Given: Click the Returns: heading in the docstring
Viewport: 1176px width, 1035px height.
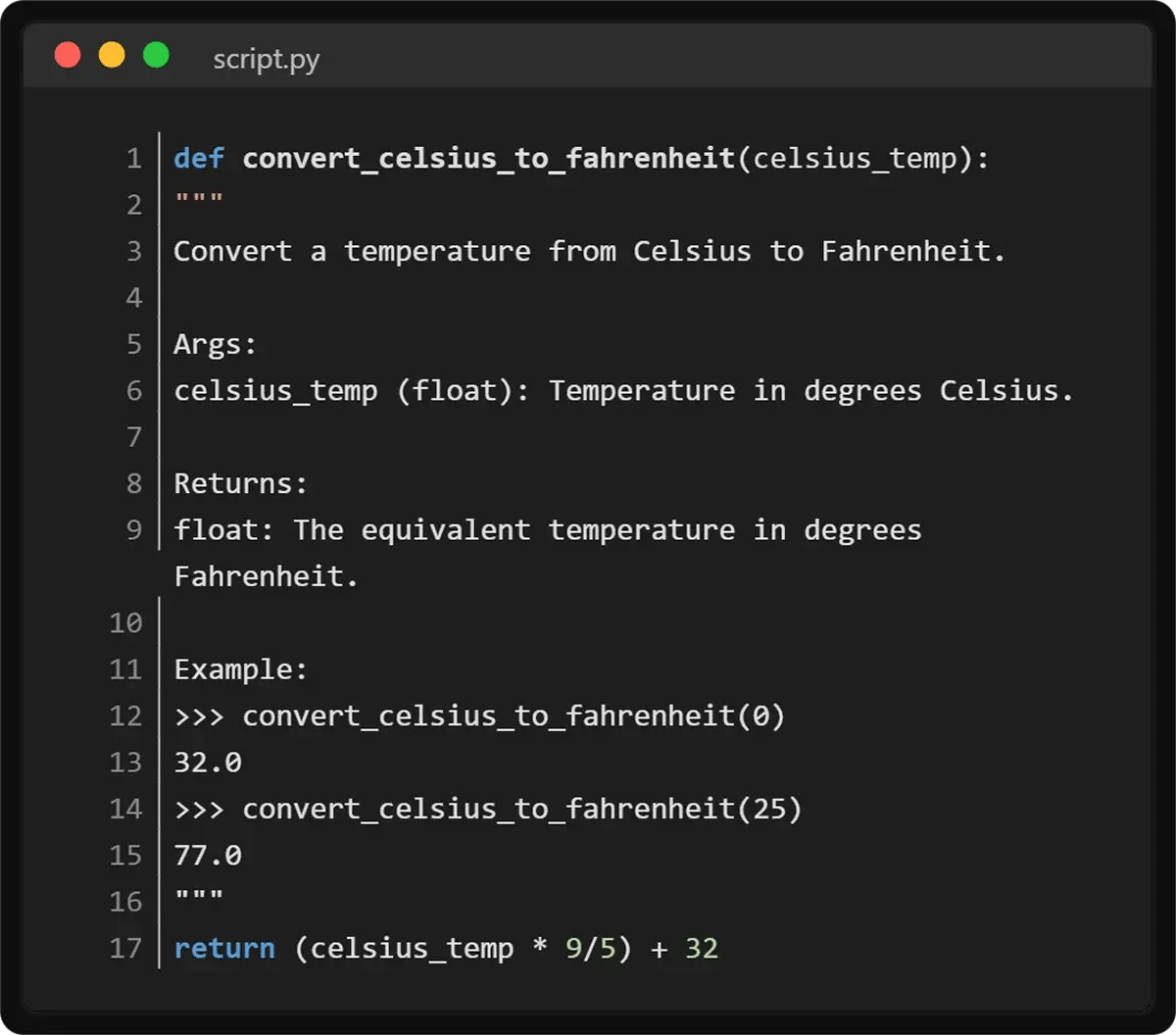Looking at the screenshot, I should coord(241,484).
